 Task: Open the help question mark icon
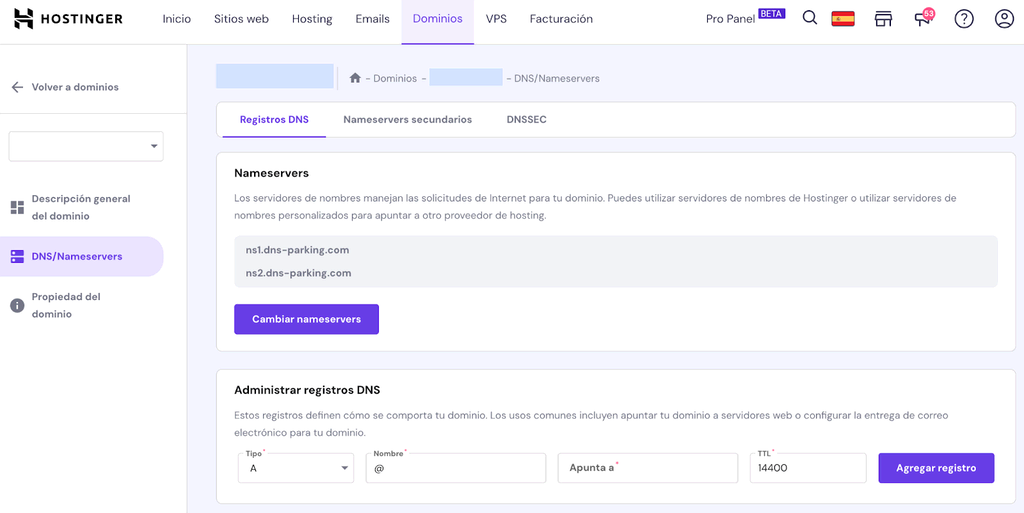pos(964,19)
